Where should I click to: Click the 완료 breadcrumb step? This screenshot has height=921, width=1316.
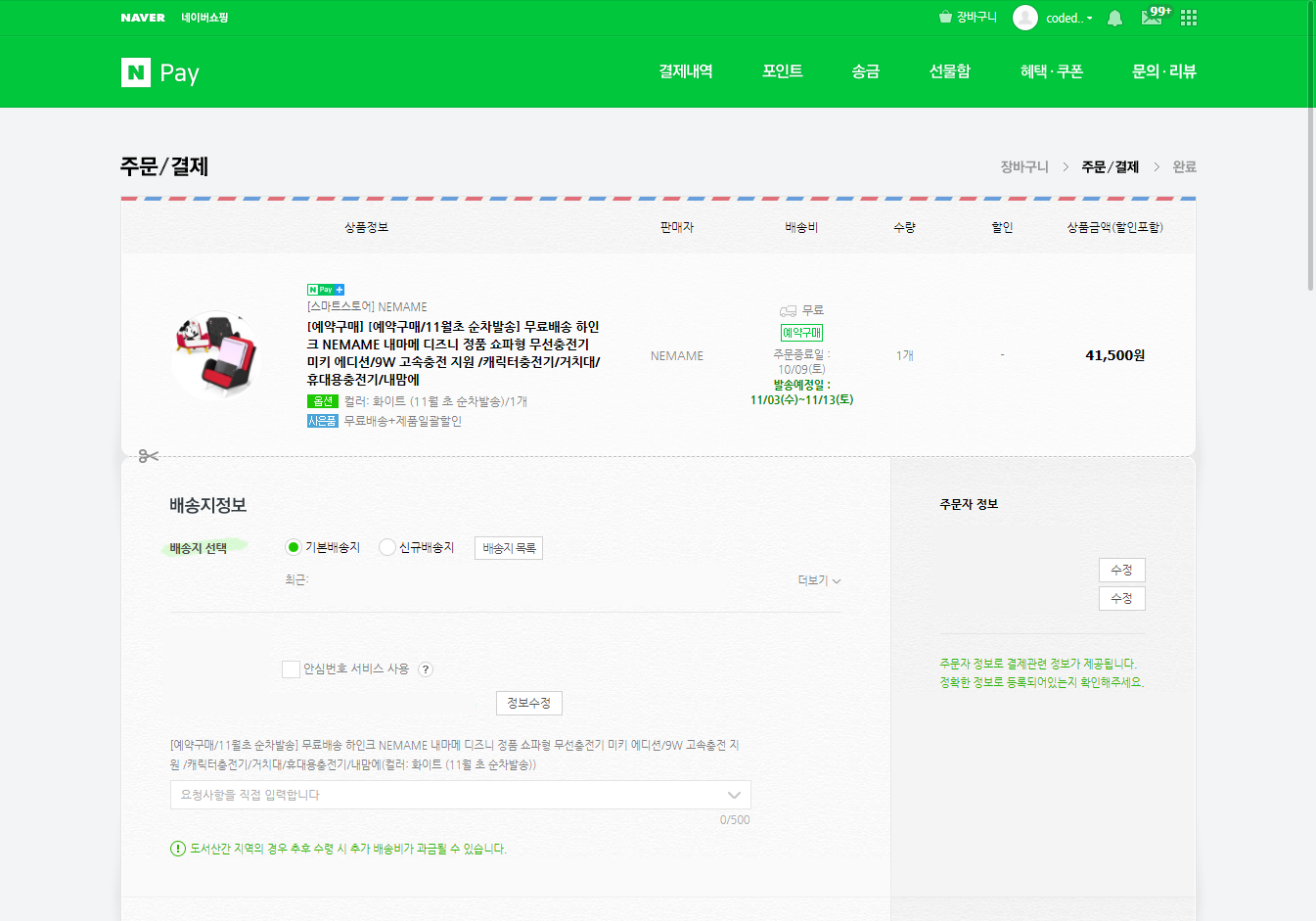pyautogui.click(x=1185, y=167)
